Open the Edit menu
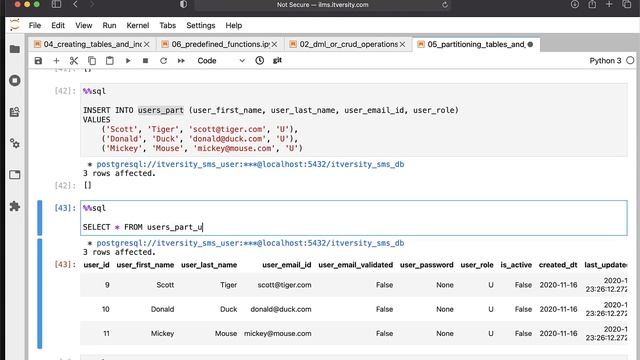This screenshot has height=360, width=640. coord(58,25)
